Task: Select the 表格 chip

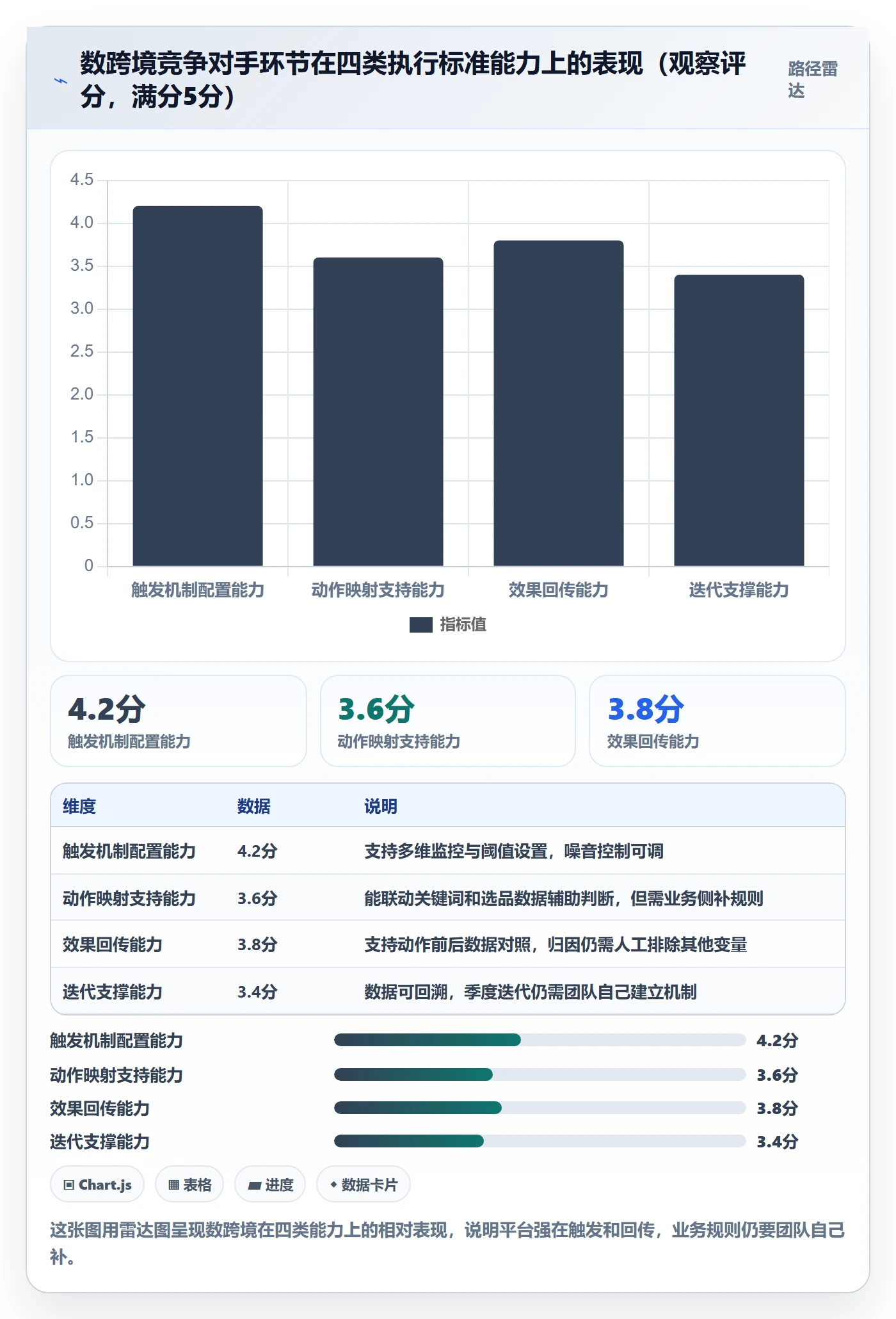Action: click(x=189, y=1185)
